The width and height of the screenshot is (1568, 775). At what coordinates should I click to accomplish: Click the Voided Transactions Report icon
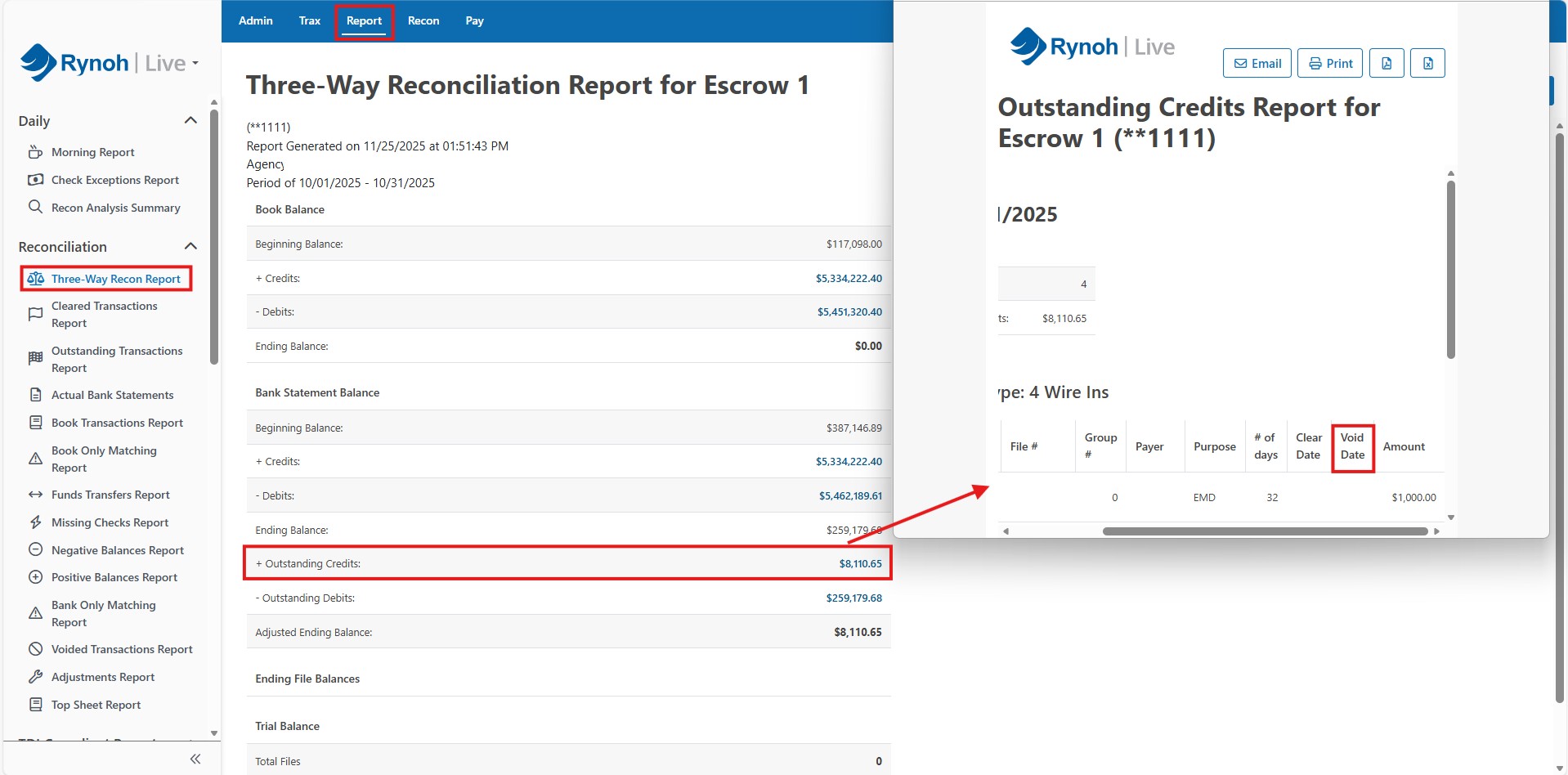35,649
